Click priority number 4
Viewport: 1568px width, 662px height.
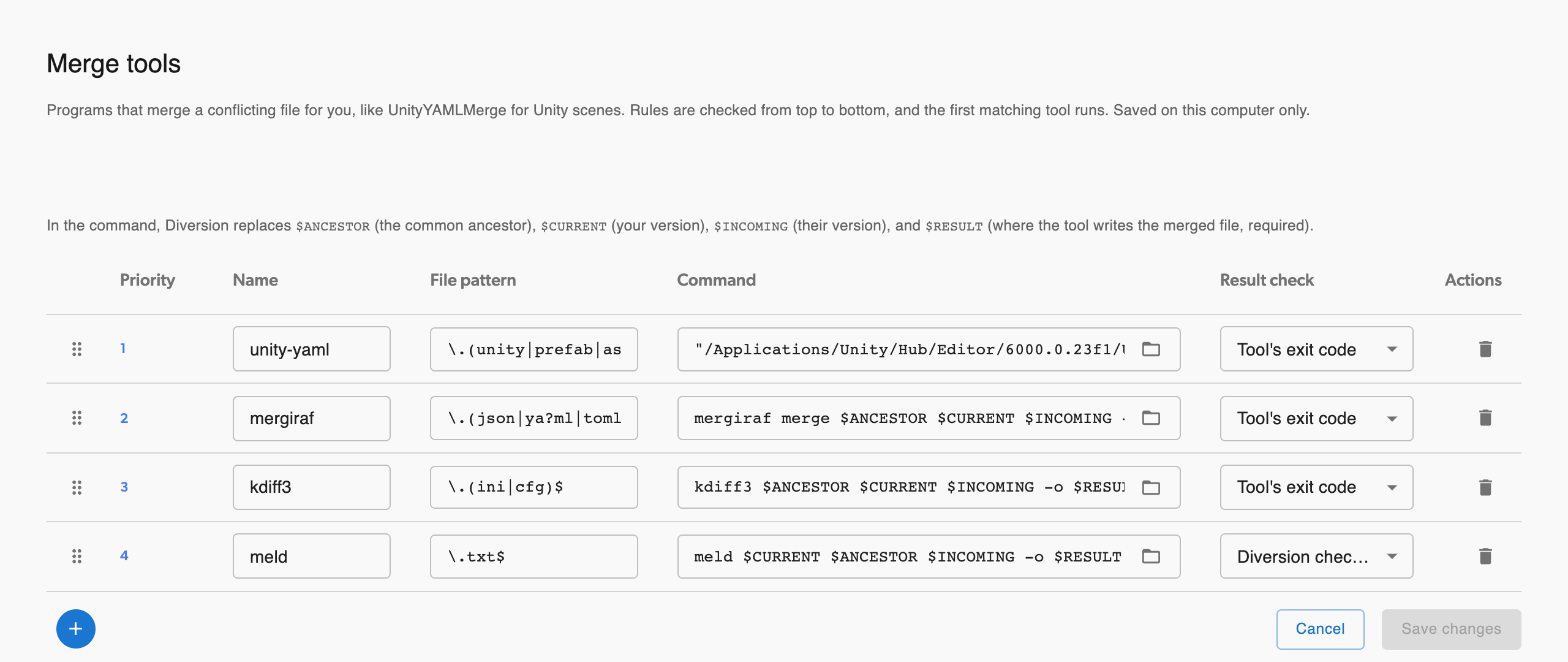coord(124,556)
